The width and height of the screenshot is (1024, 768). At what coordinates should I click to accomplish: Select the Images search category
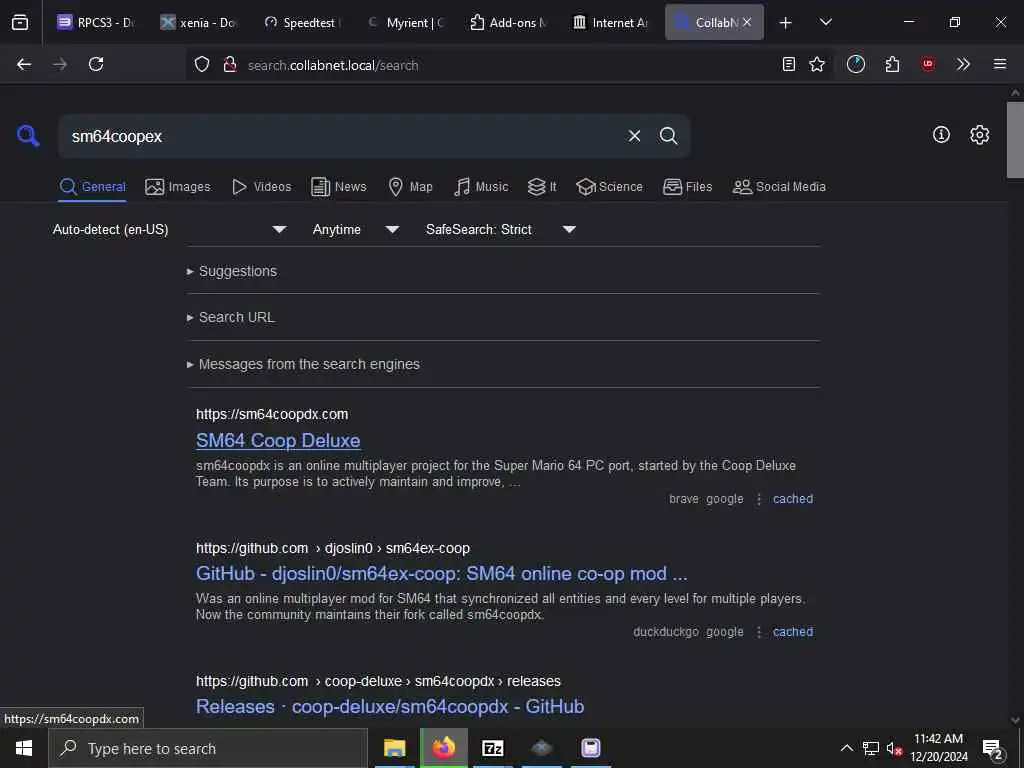[178, 187]
